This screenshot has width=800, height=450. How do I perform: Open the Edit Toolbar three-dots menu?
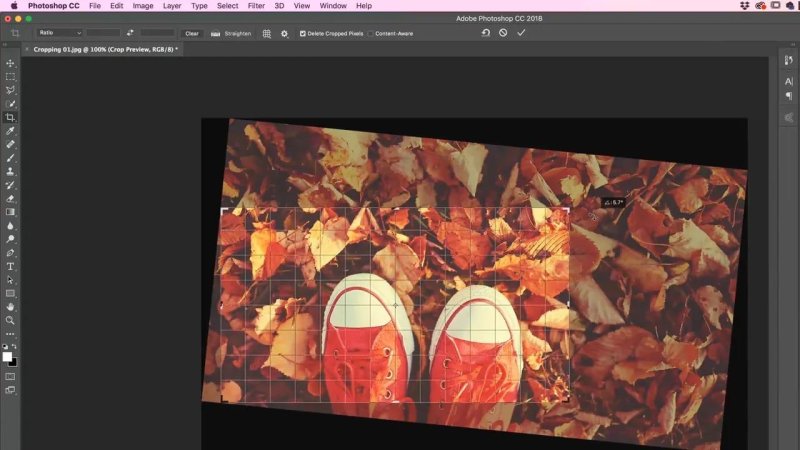pyautogui.click(x=10, y=334)
